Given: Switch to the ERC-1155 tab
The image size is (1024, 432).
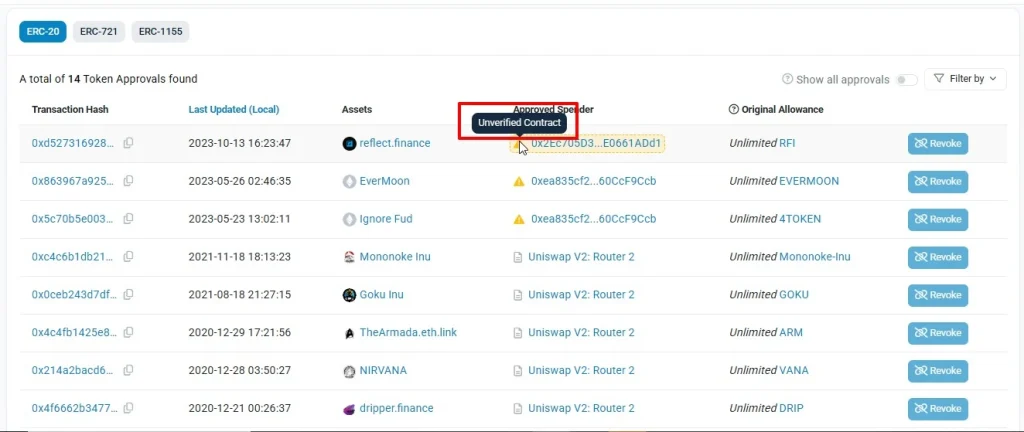Looking at the screenshot, I should click(160, 31).
